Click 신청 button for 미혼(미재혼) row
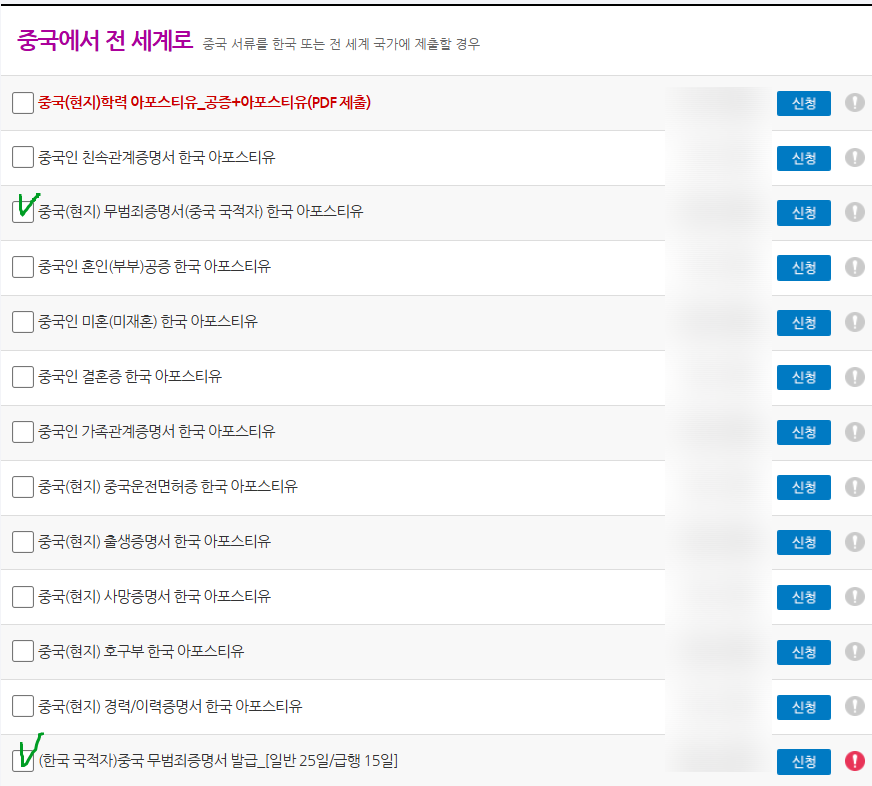This screenshot has height=786, width=872. [804, 323]
